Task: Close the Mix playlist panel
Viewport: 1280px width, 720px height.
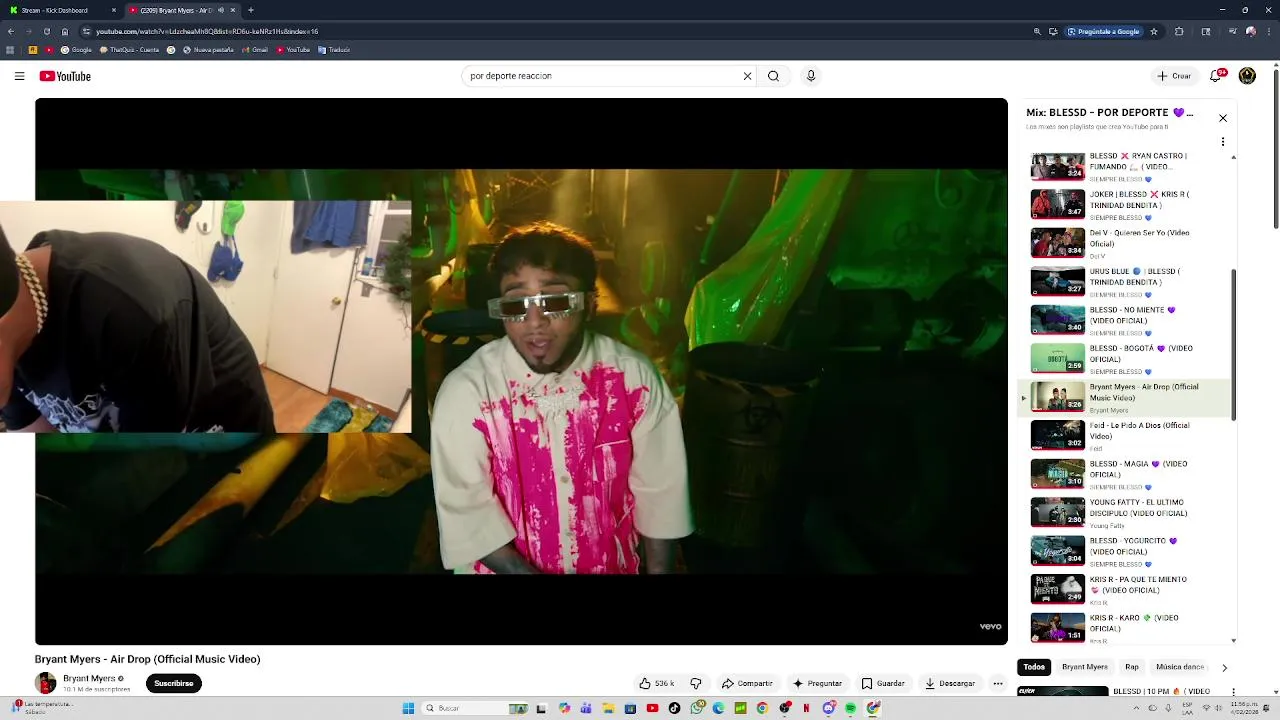Action: [x=1222, y=118]
